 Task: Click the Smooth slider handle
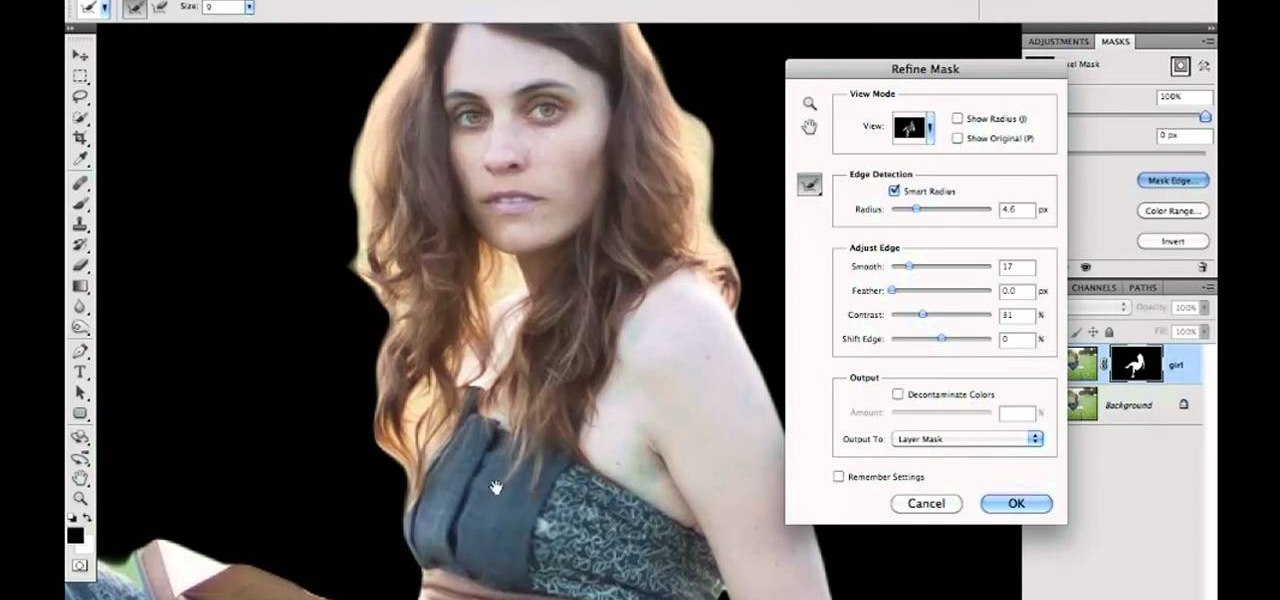pos(909,266)
